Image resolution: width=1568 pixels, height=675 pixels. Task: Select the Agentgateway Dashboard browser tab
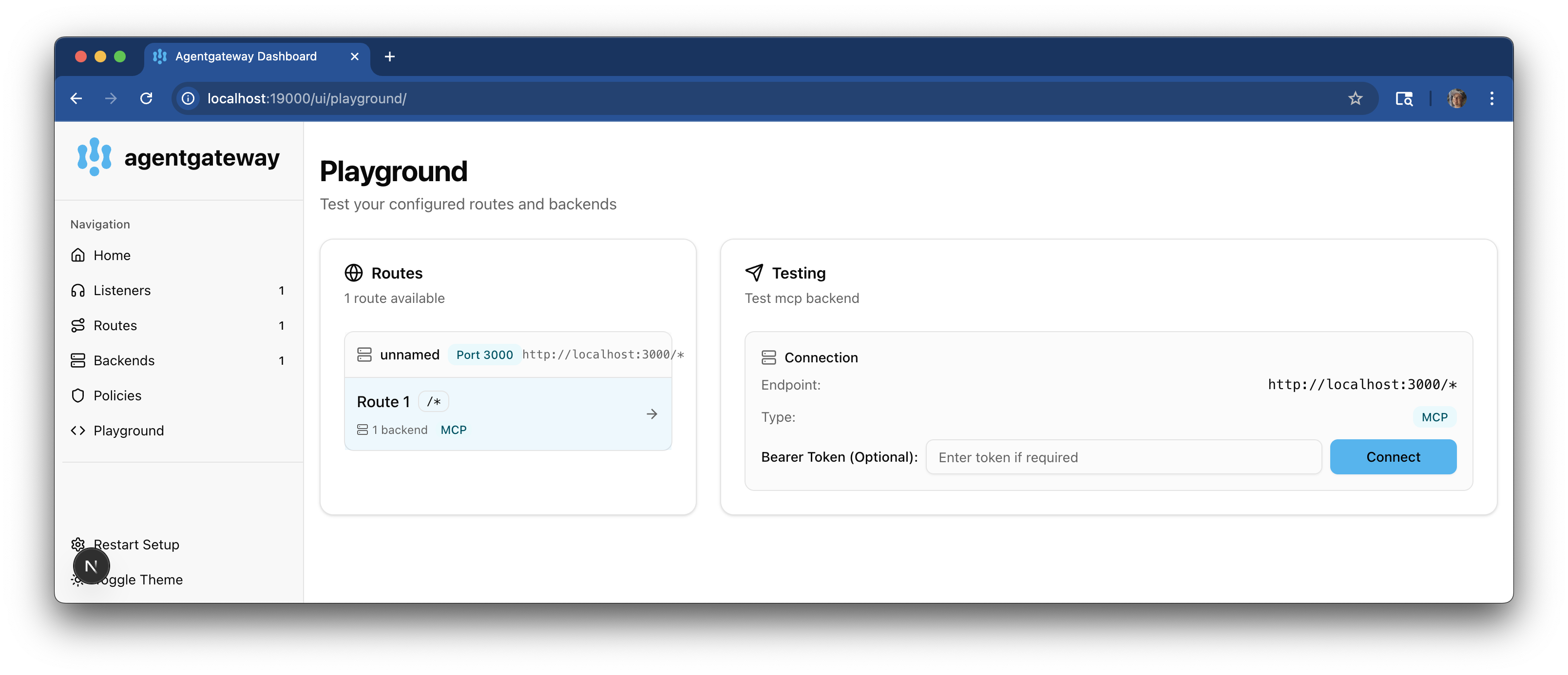(257, 56)
